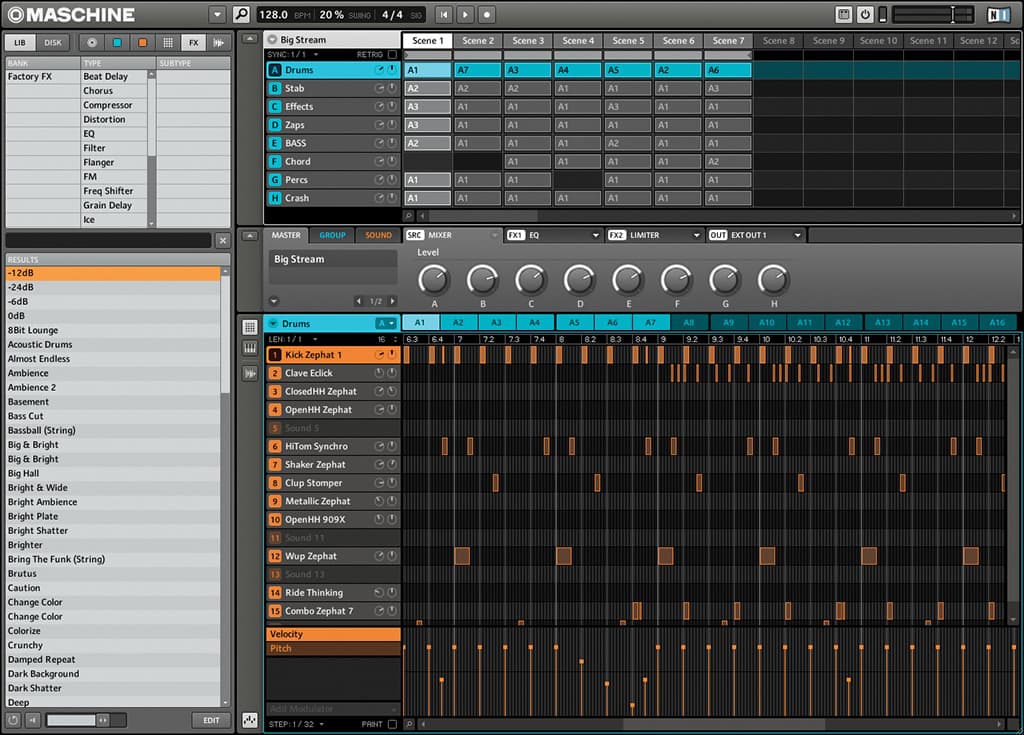Select the sample waveform browser icon

[219, 42]
